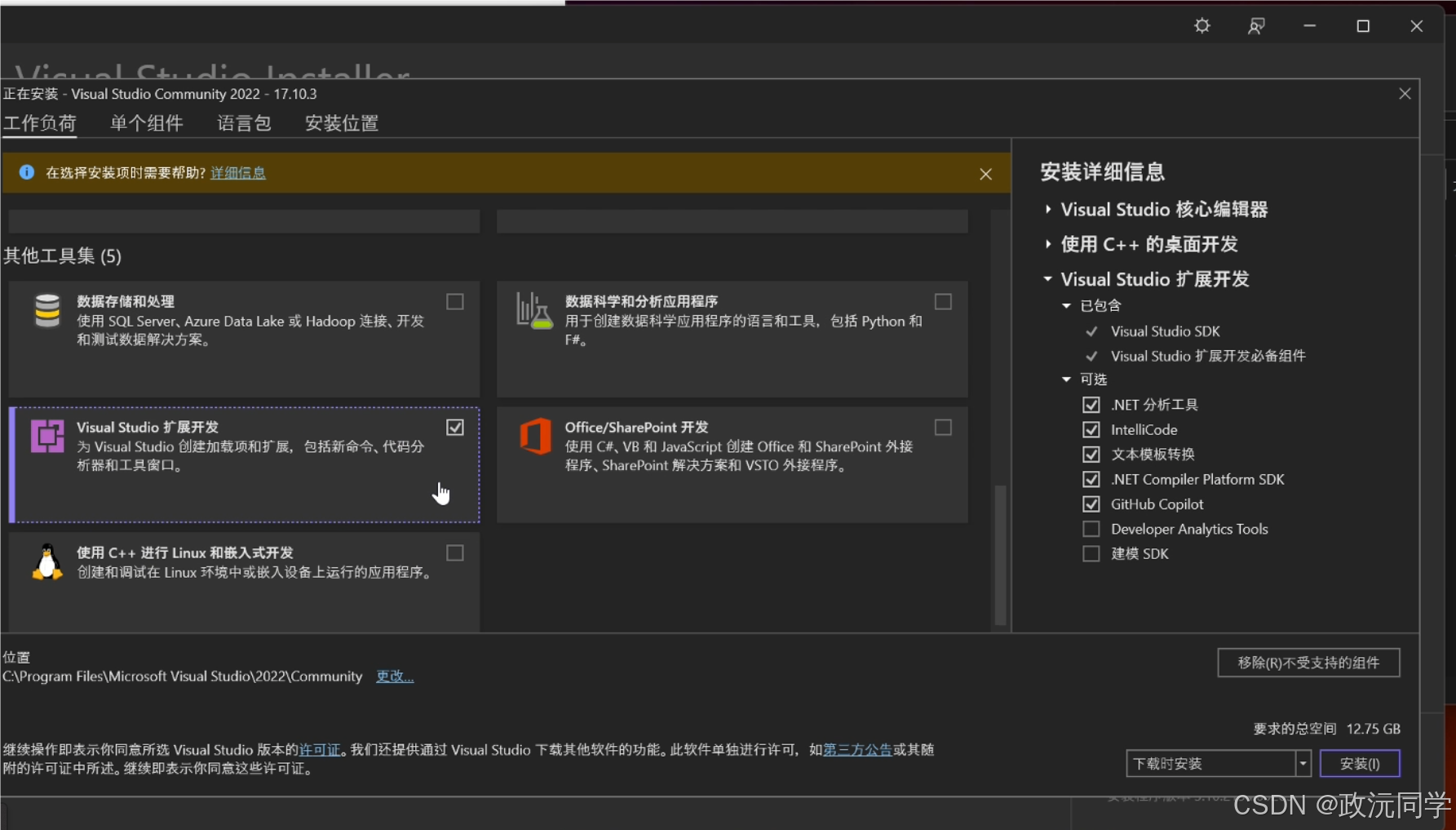
Task: Uncheck IntelliCode option
Action: point(1091,429)
